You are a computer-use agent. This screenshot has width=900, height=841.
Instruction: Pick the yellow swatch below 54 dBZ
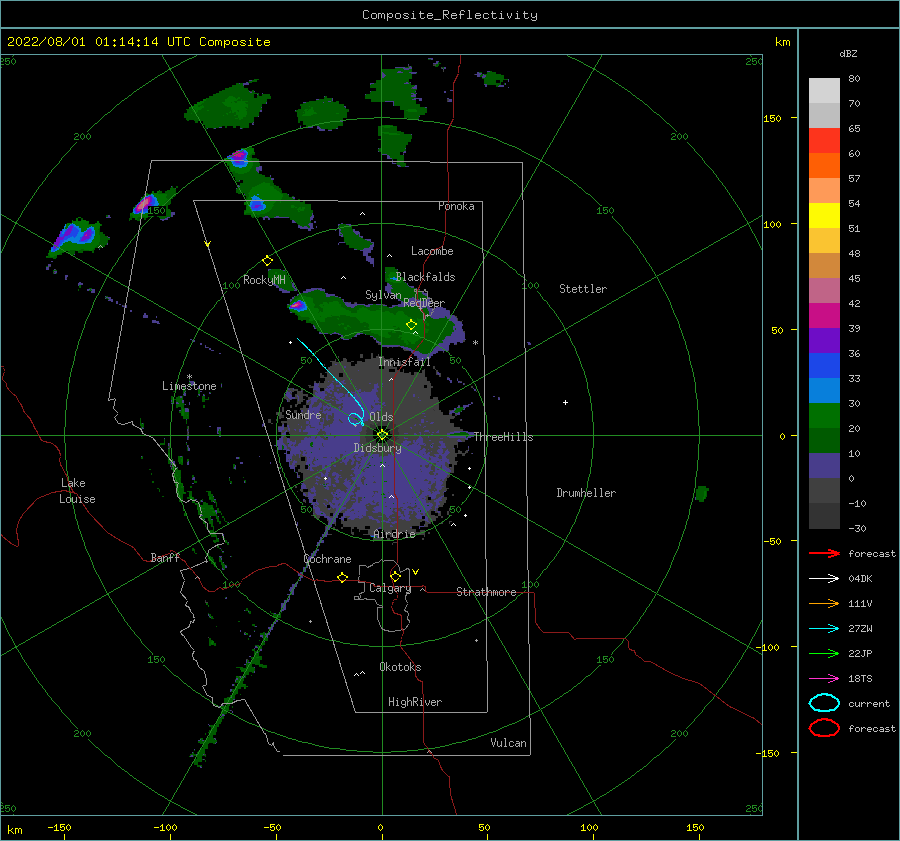point(824,216)
